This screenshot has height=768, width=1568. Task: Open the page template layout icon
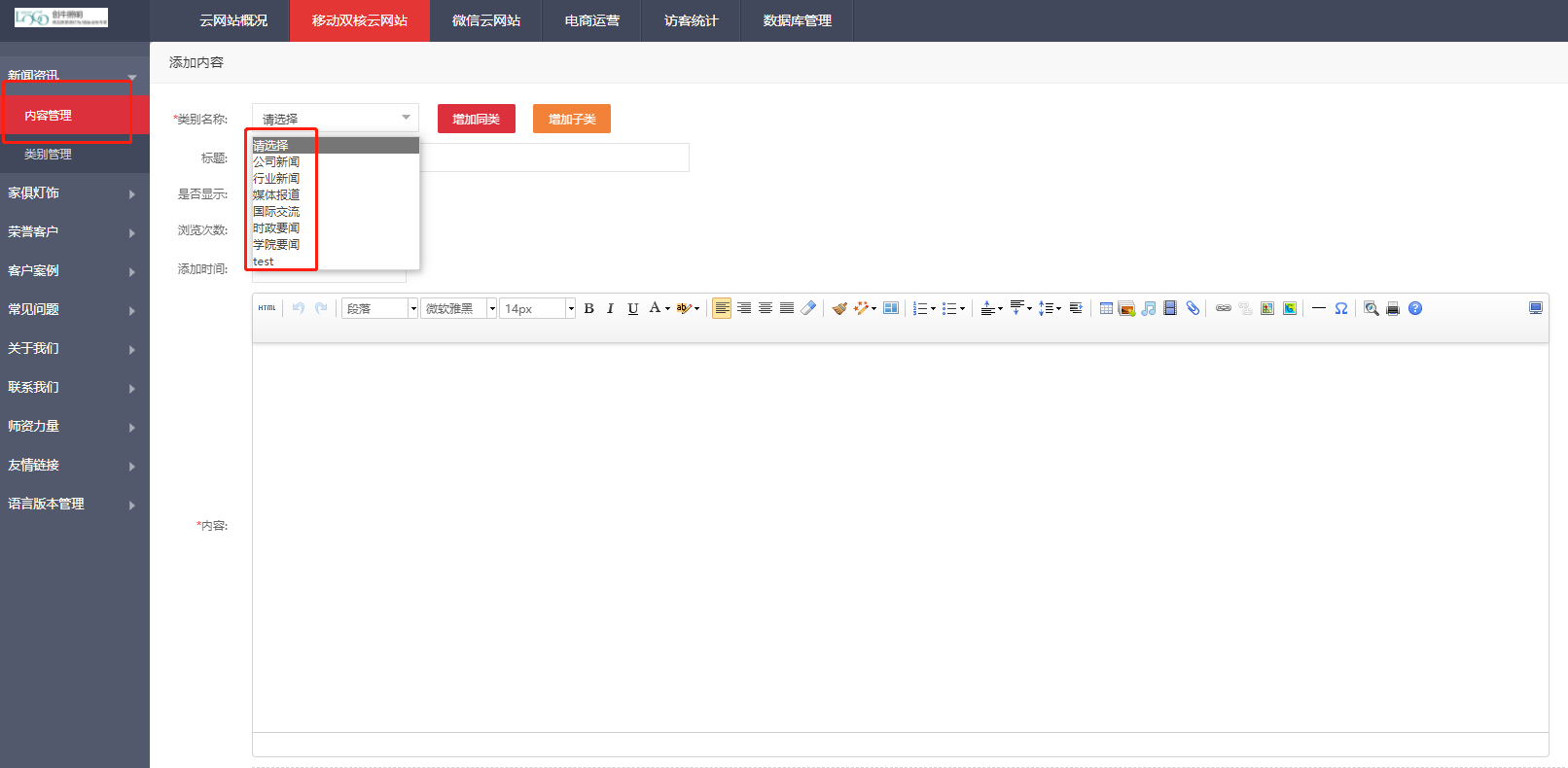point(890,308)
